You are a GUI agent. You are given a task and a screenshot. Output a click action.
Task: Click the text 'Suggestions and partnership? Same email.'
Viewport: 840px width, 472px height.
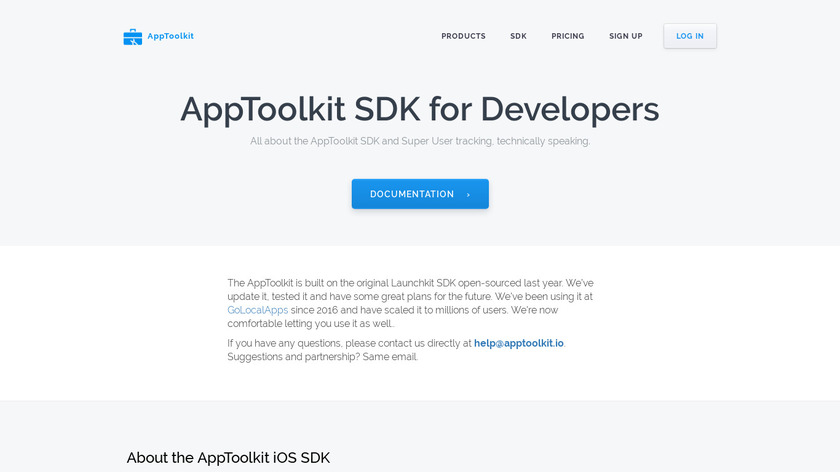(322, 357)
